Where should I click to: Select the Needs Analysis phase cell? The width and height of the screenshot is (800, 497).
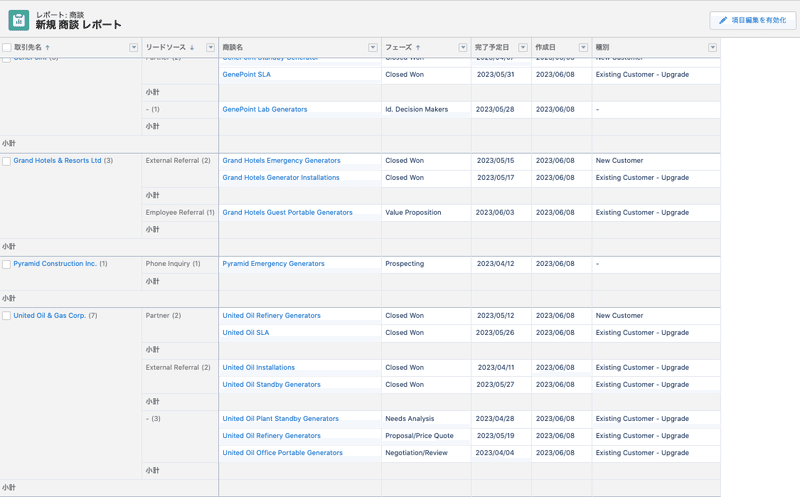click(x=426, y=419)
